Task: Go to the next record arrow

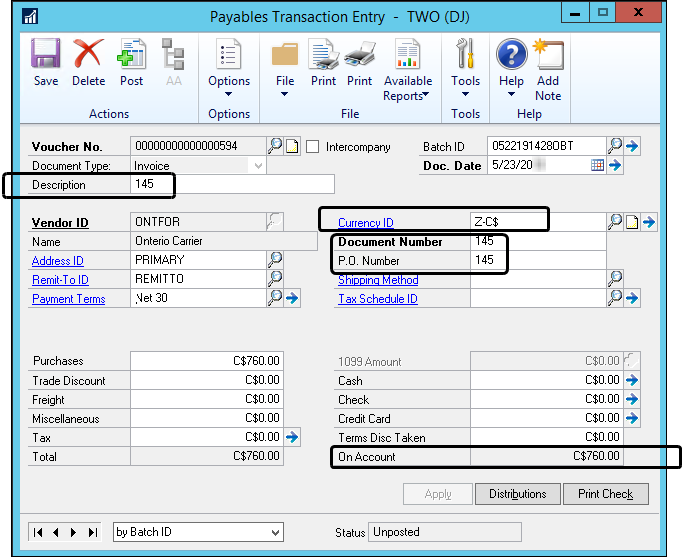Action: tap(75, 532)
